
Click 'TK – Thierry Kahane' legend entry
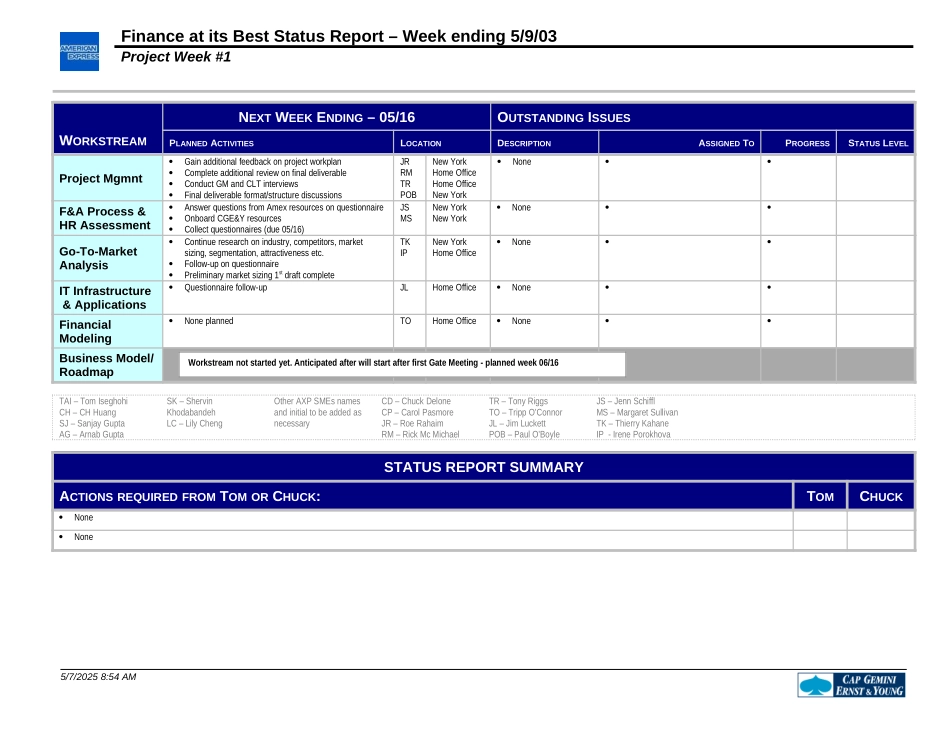click(633, 424)
